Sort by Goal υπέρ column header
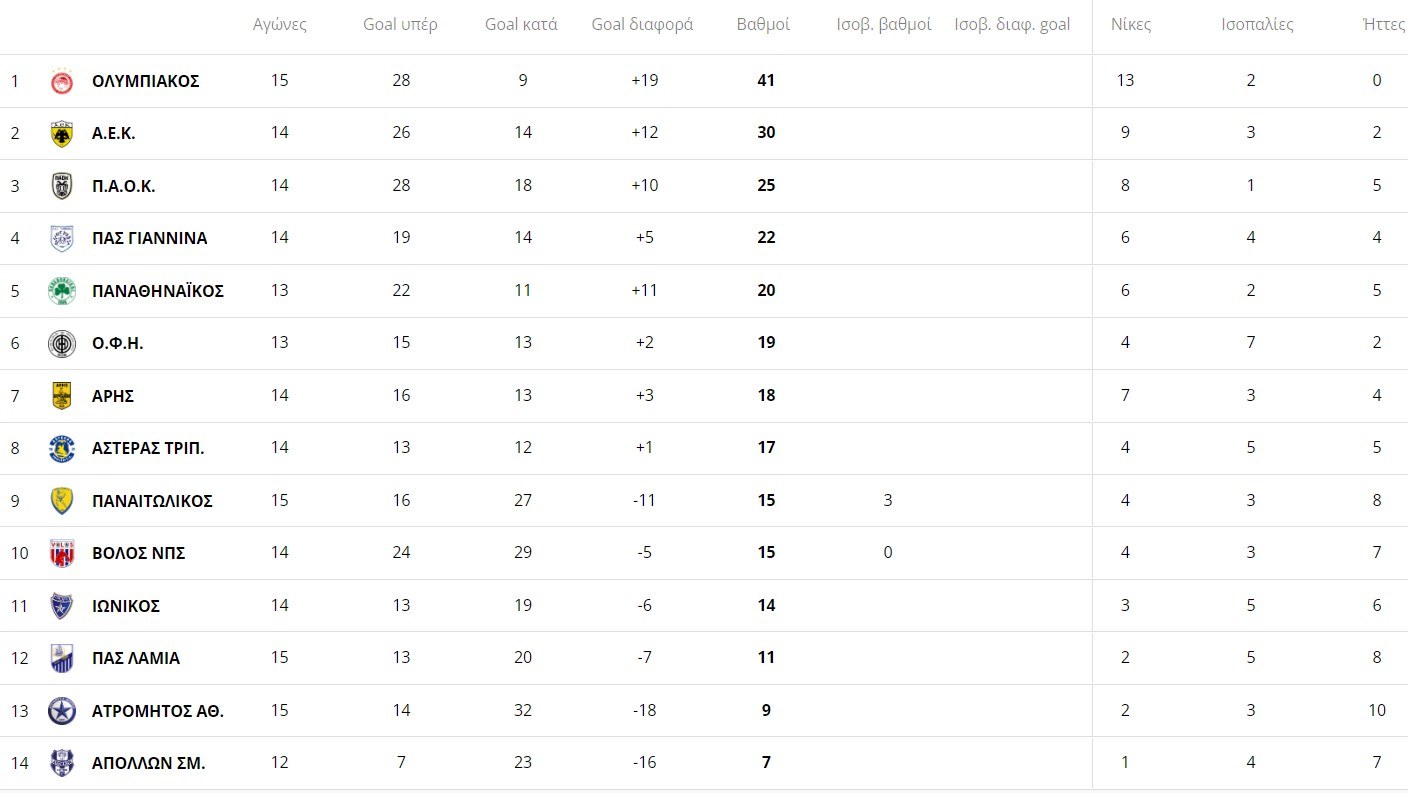1408x793 pixels. [400, 24]
